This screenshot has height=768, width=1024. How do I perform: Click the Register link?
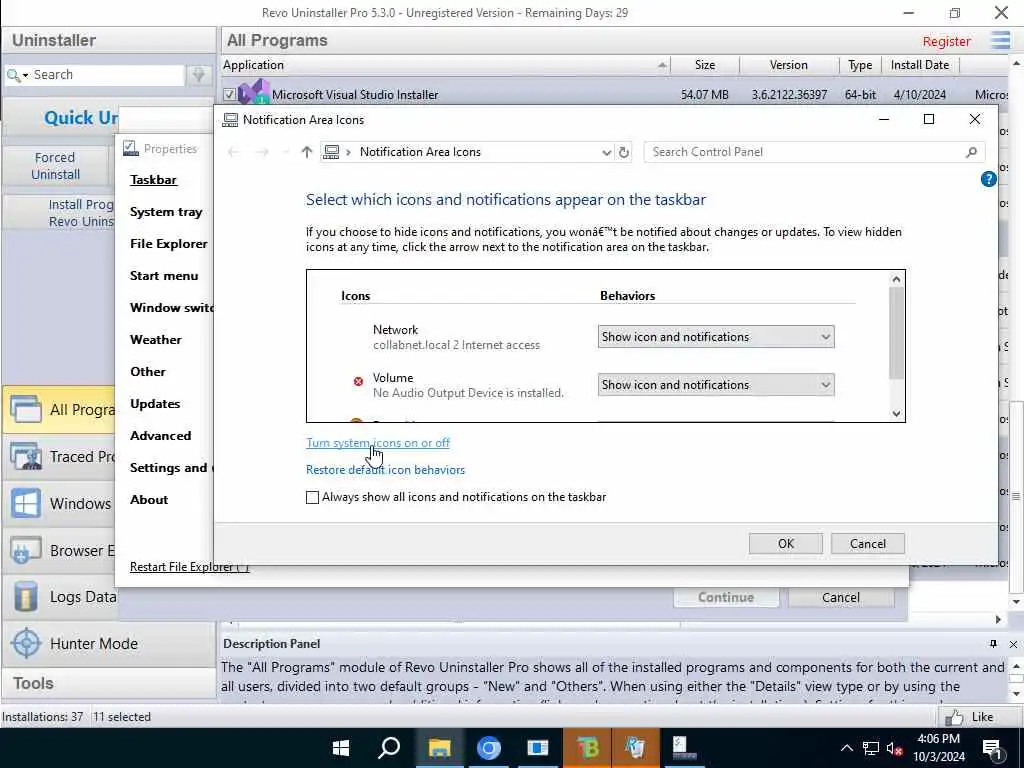coord(946,41)
